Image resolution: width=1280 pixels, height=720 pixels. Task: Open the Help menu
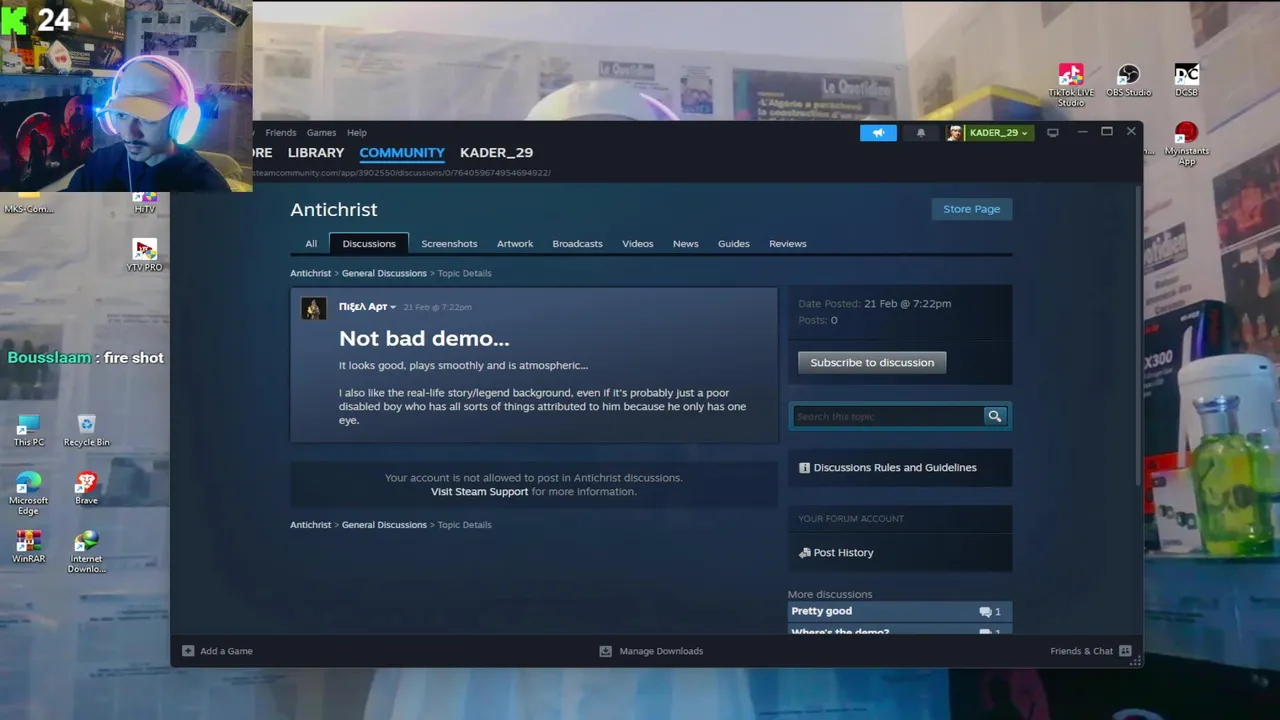(x=357, y=132)
